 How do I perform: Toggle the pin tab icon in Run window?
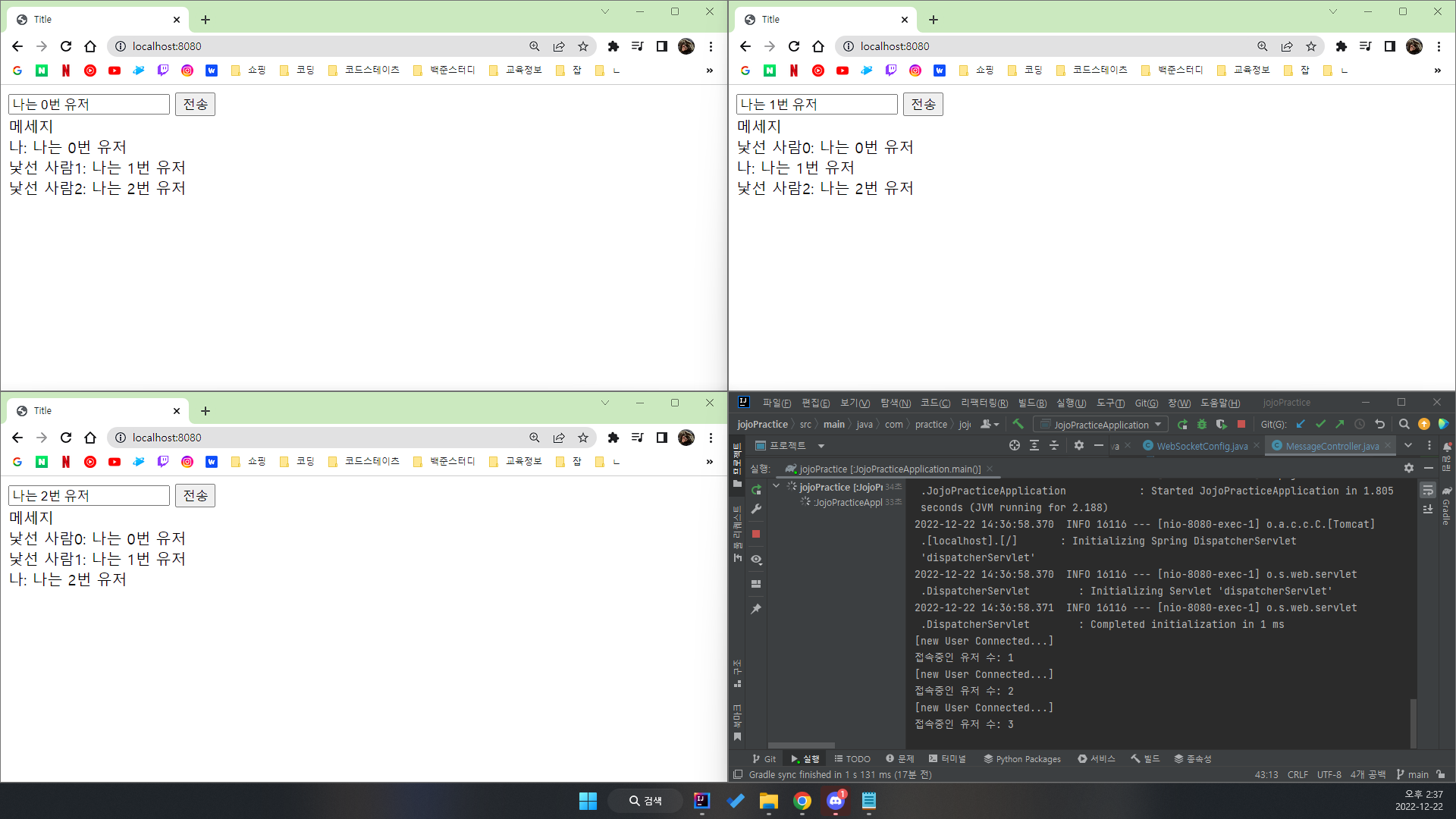point(756,609)
